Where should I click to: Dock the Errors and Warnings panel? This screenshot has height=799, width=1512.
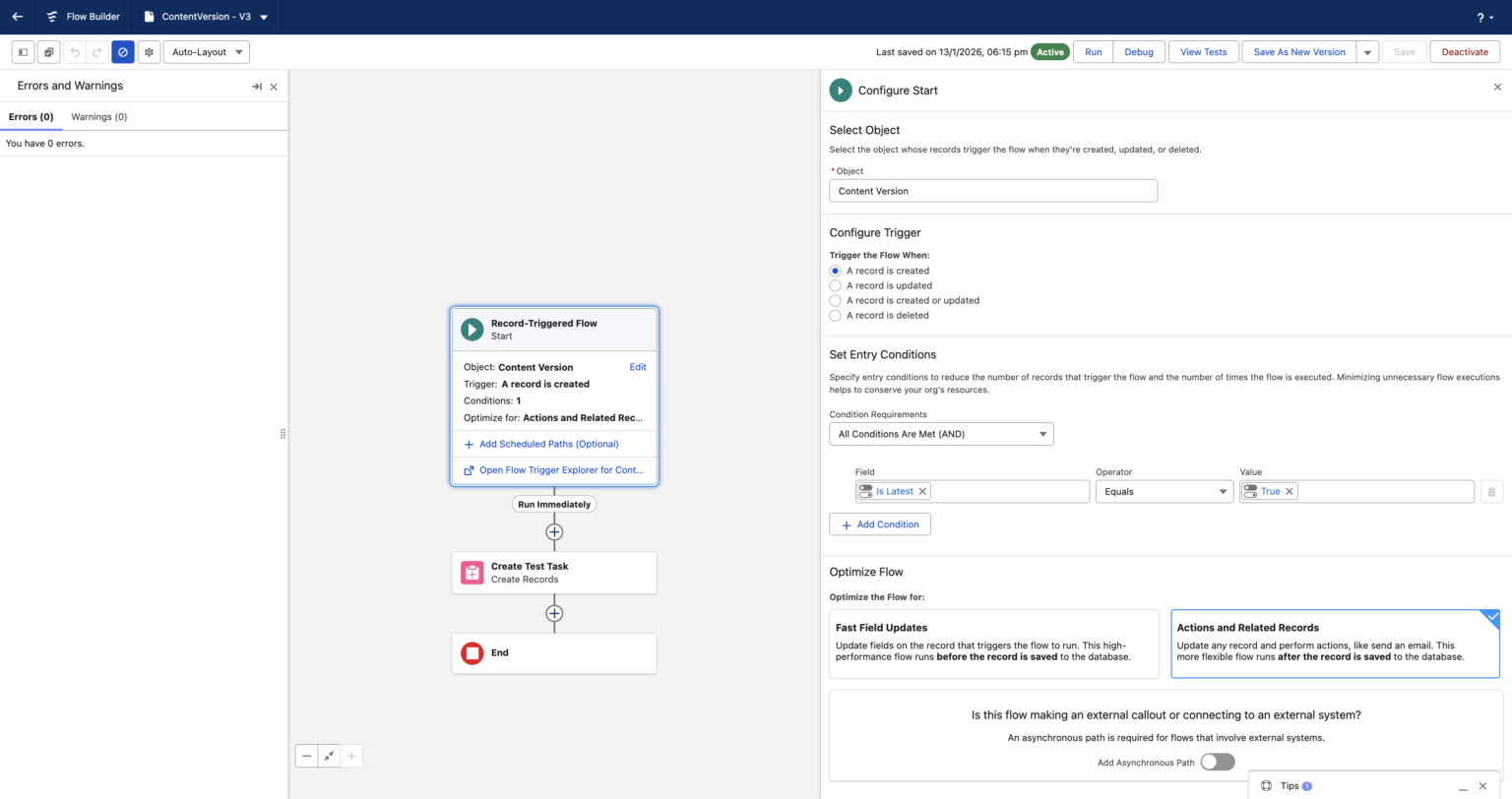pos(257,87)
